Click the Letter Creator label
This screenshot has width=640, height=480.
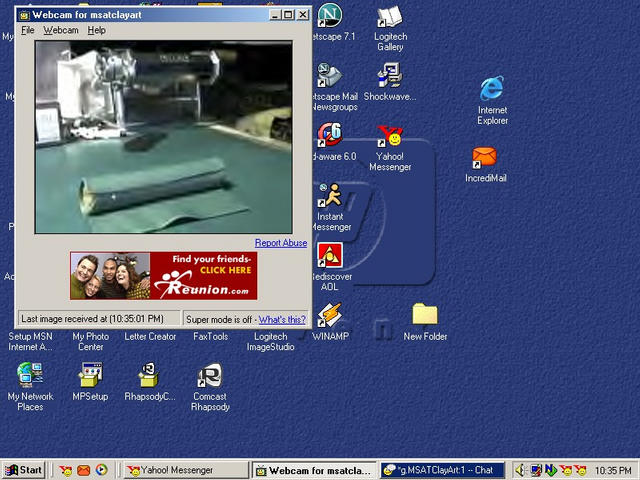click(150, 337)
